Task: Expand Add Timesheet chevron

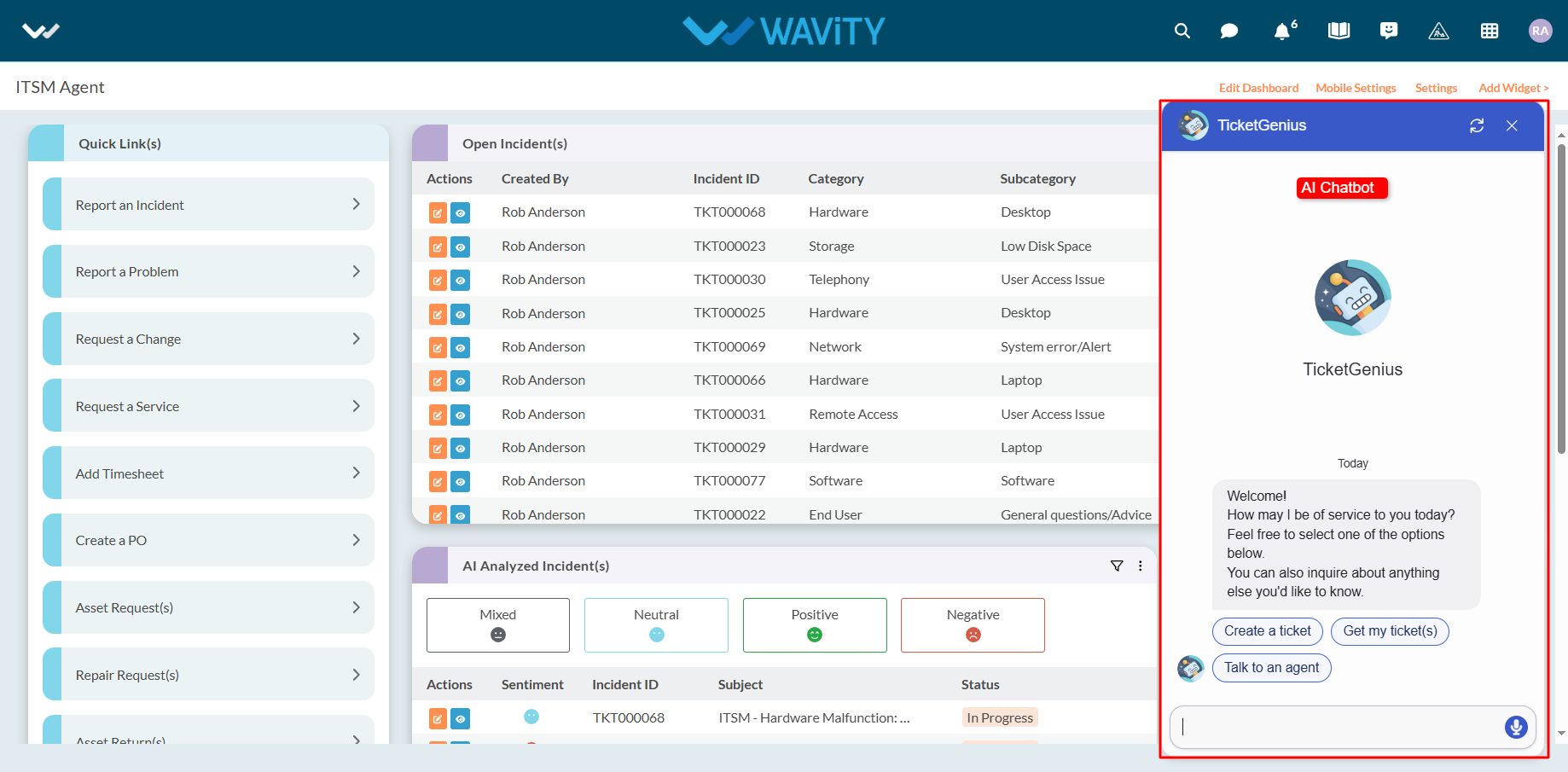Action: 357,473
